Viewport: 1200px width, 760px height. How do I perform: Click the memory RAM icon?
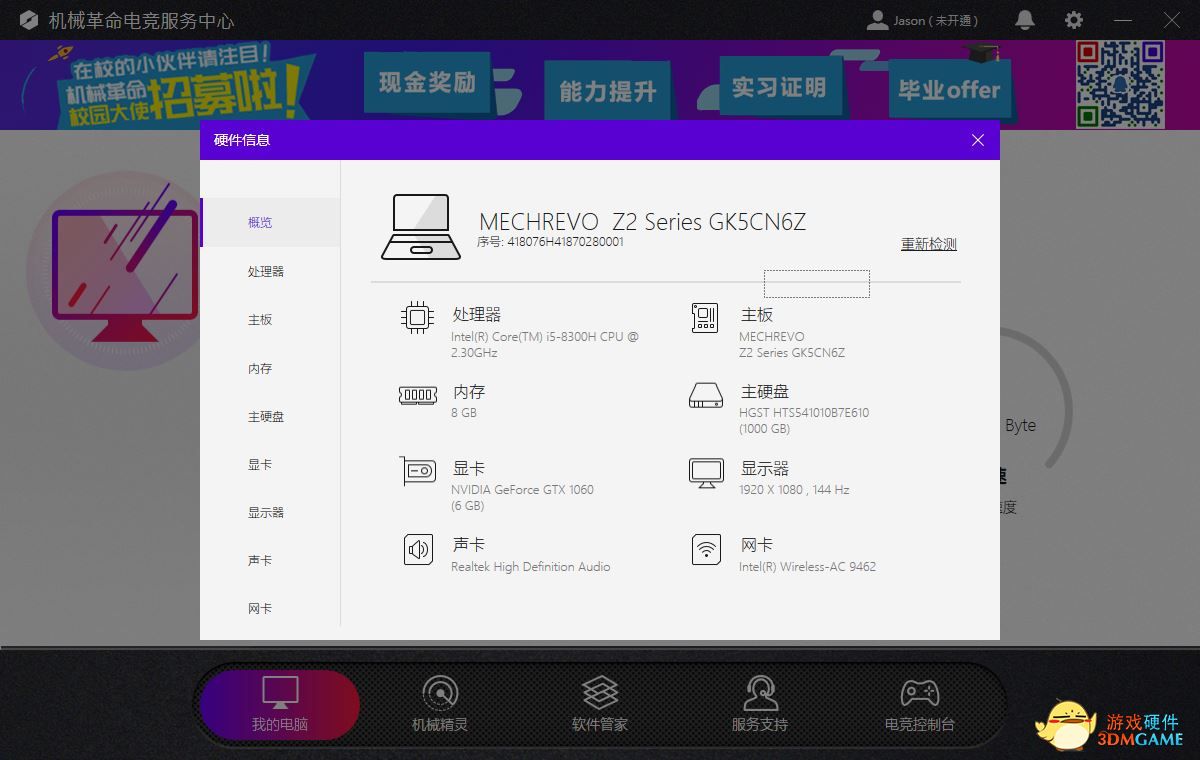pos(417,395)
